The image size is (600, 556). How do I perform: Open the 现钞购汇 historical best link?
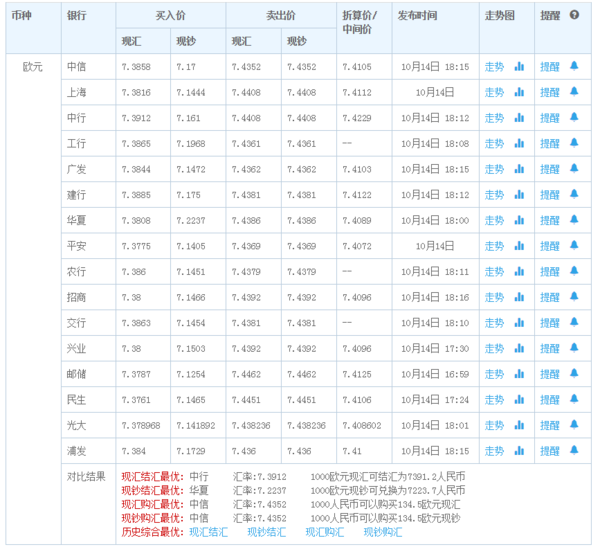pos(383,532)
